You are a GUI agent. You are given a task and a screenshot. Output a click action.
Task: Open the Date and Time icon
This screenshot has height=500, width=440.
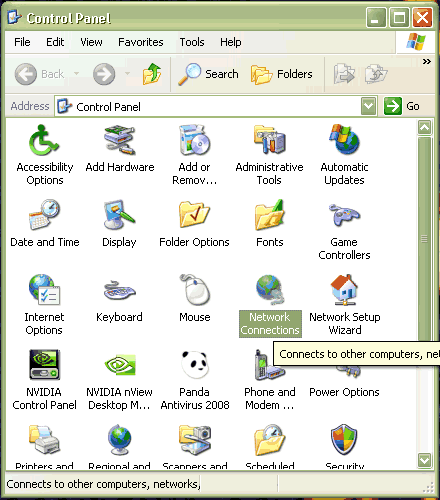click(x=44, y=215)
